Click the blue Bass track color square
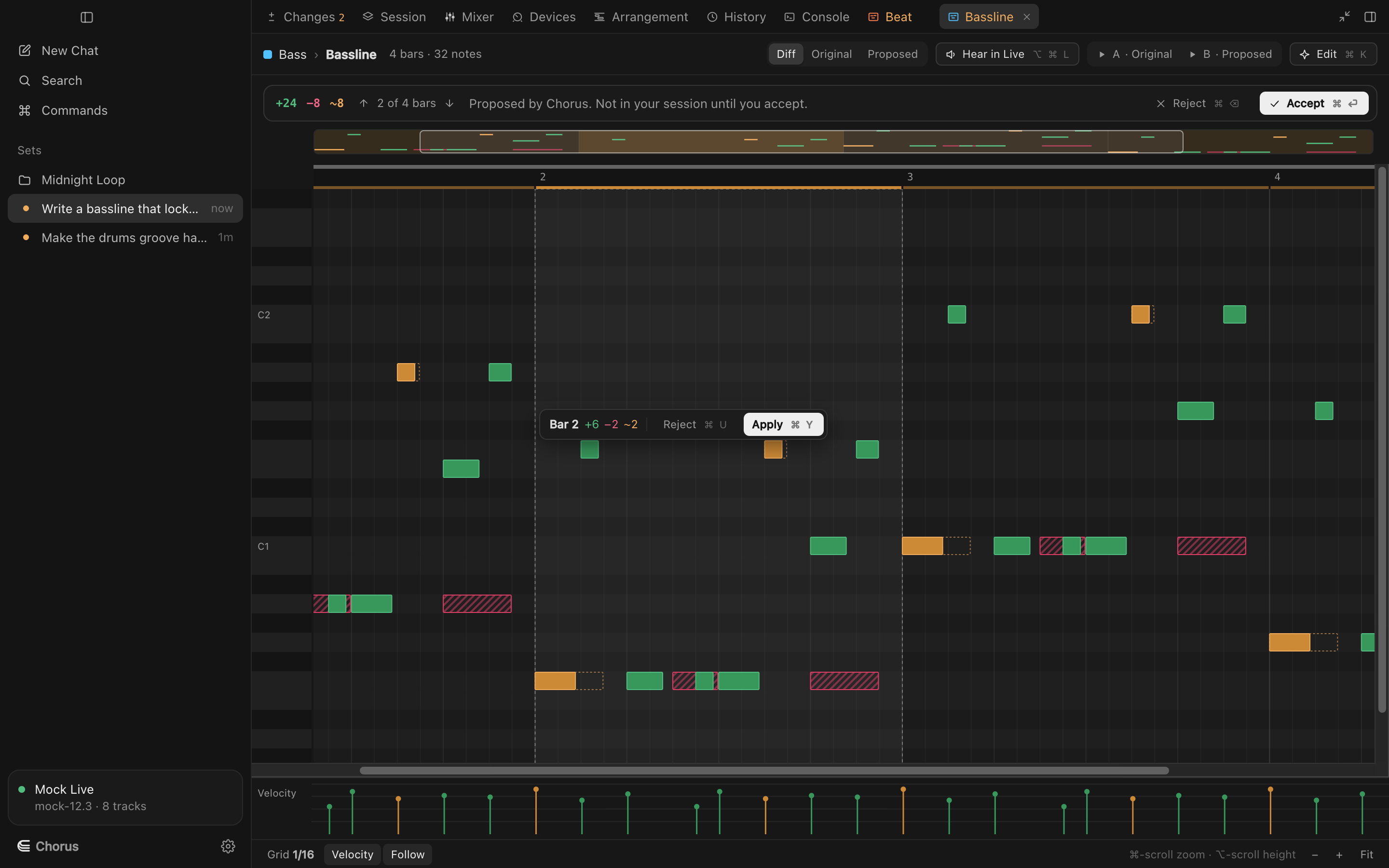 click(268, 54)
